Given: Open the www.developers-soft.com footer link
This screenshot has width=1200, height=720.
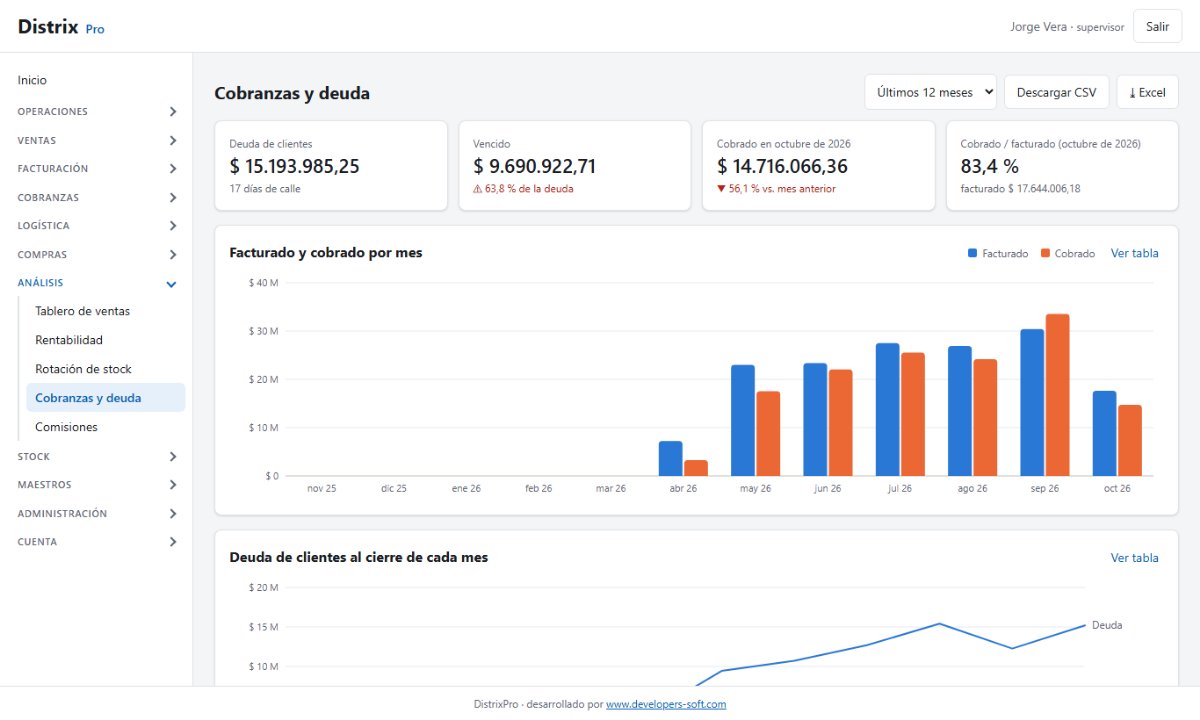Looking at the screenshot, I should coord(666,704).
